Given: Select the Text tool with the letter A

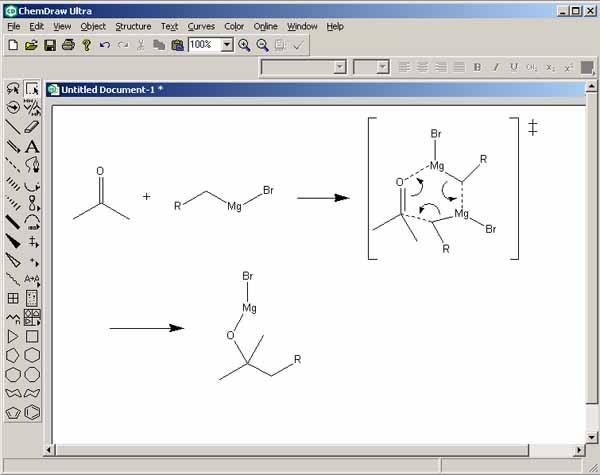Looking at the screenshot, I should [32, 146].
